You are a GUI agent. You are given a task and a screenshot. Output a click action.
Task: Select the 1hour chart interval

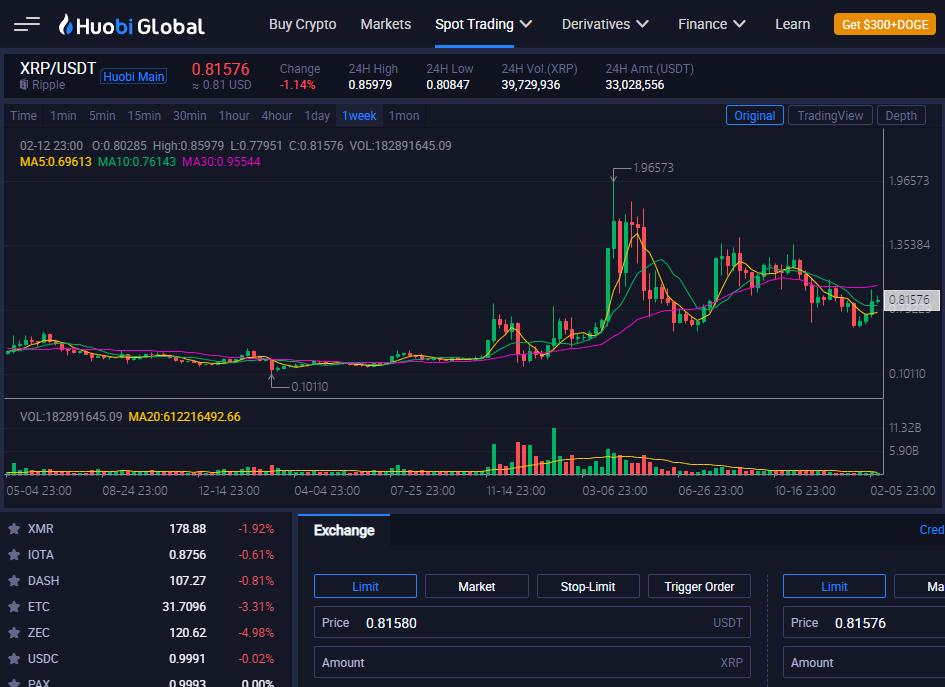[x=234, y=116]
